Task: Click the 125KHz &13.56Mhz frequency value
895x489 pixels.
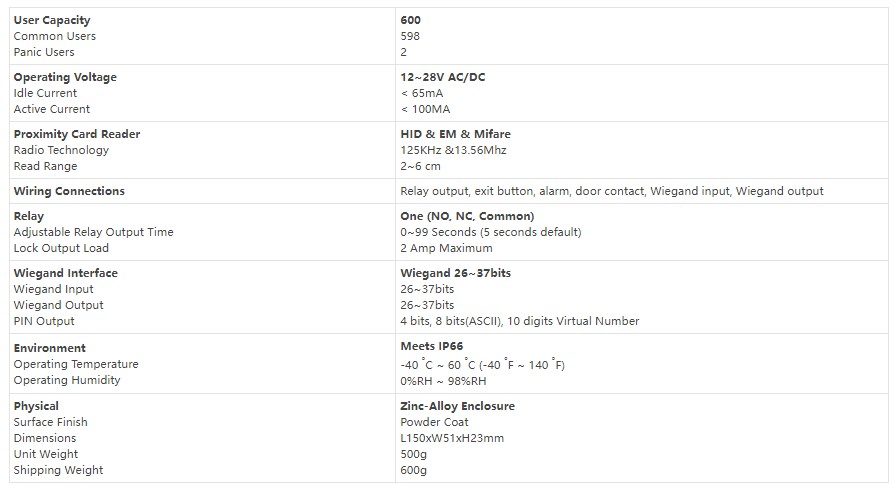Action: click(453, 150)
